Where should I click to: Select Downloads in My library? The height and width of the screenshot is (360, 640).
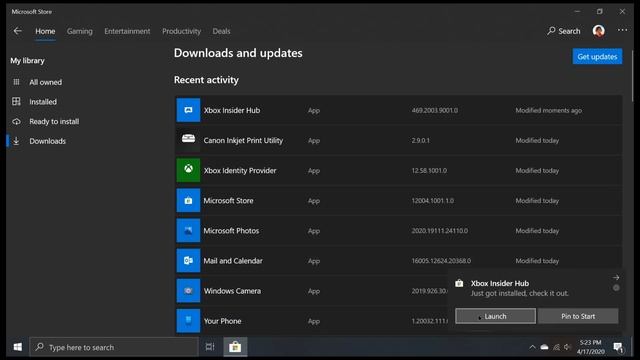point(47,141)
